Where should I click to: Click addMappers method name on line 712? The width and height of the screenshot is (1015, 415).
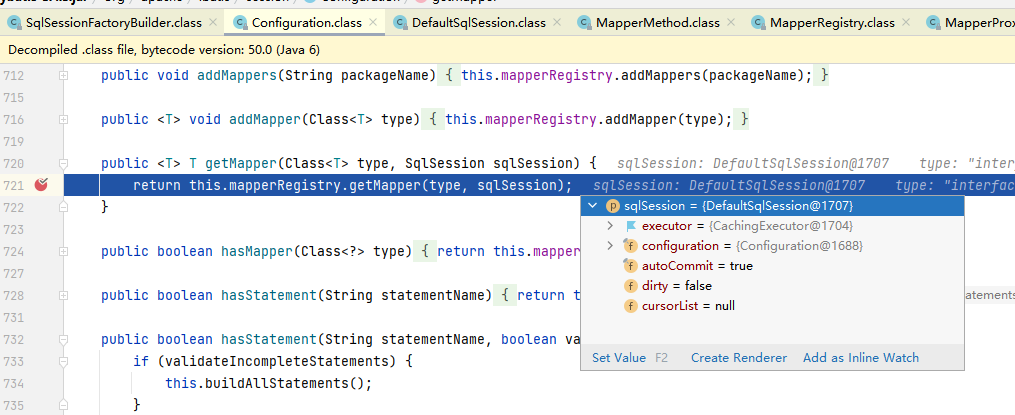[x=237, y=76]
